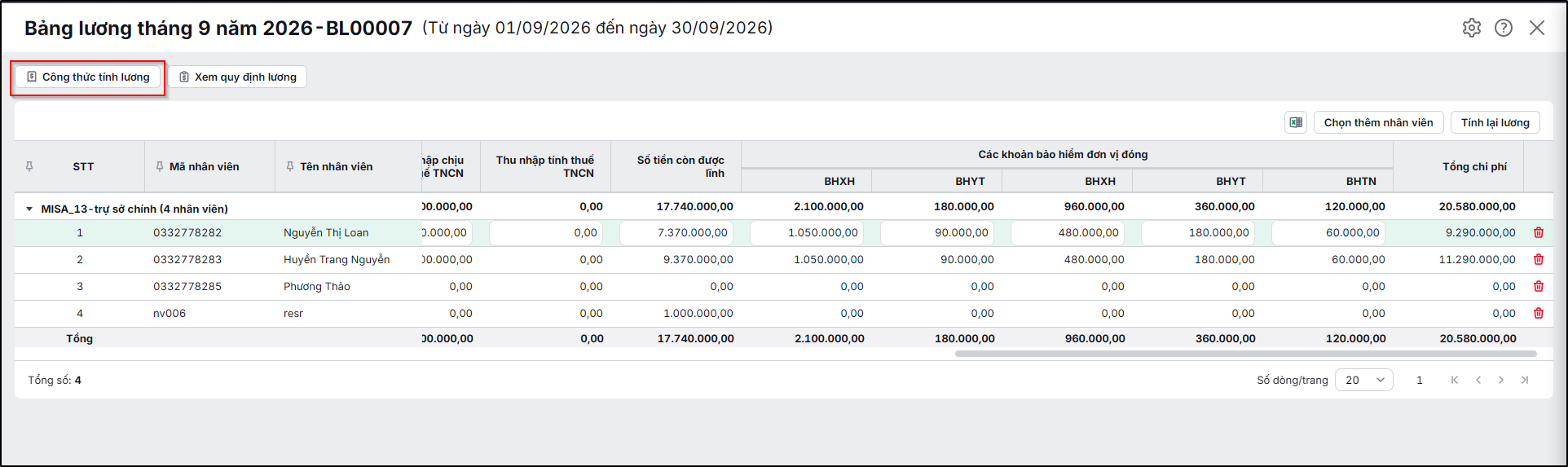Click the Công thức tính lương button

[88, 77]
